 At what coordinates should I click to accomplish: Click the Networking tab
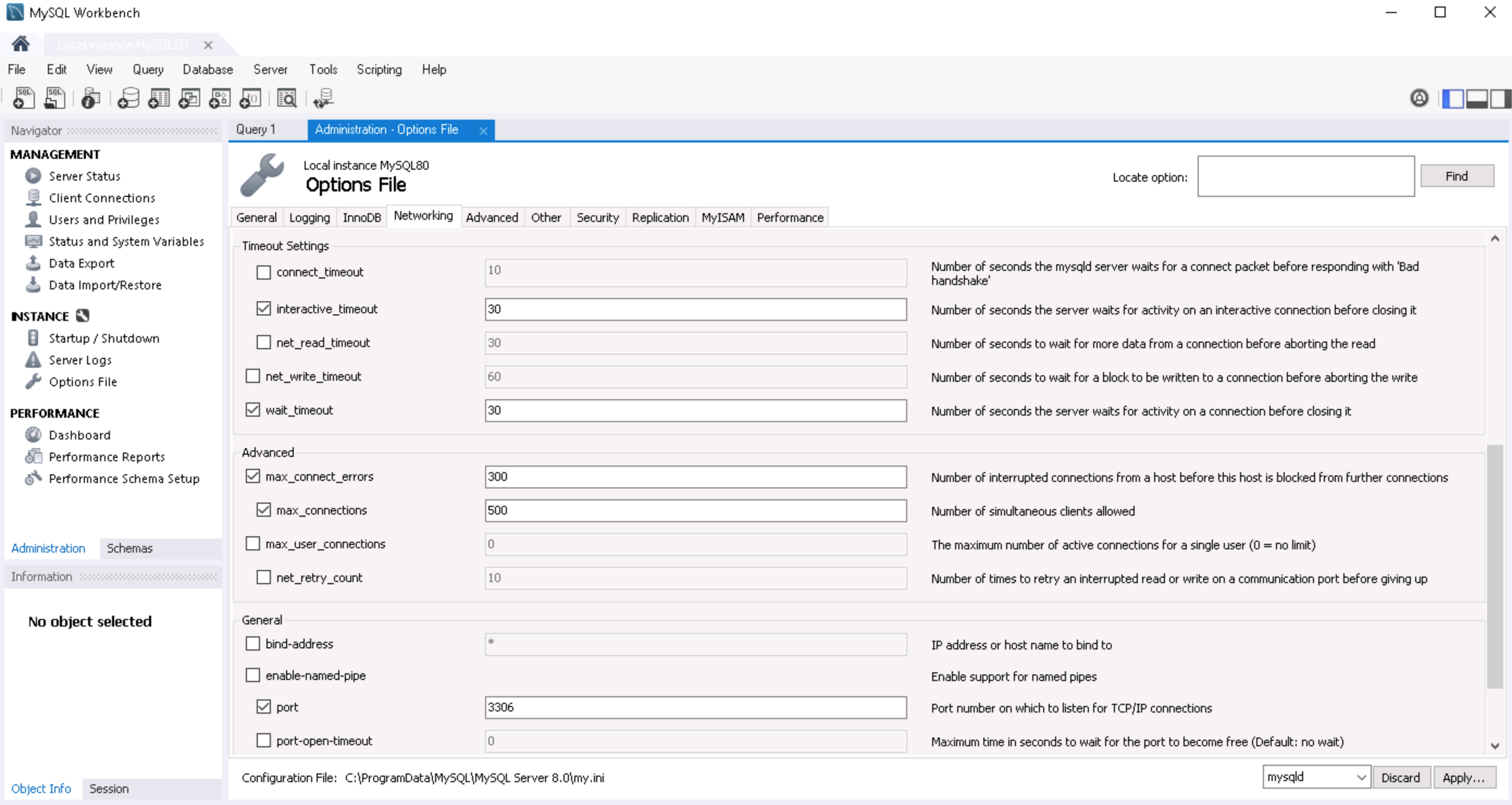pyautogui.click(x=422, y=217)
